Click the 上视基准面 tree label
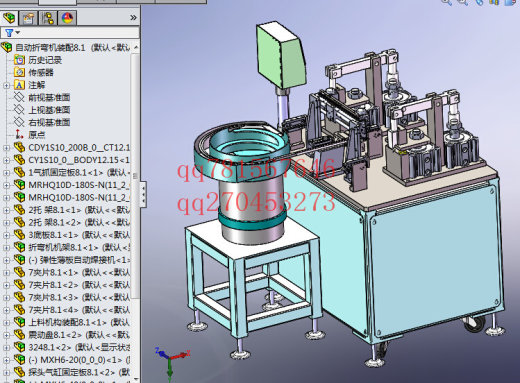The width and height of the screenshot is (520, 383). tap(49, 110)
